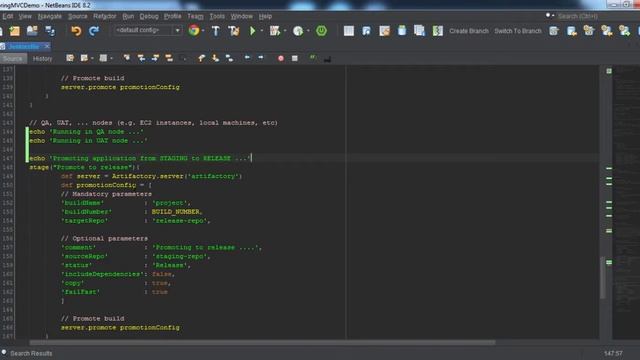Click the Uncomment icon in editor toolbar
Viewport: 640px width, 360px height.
pyautogui.click(x=327, y=59)
